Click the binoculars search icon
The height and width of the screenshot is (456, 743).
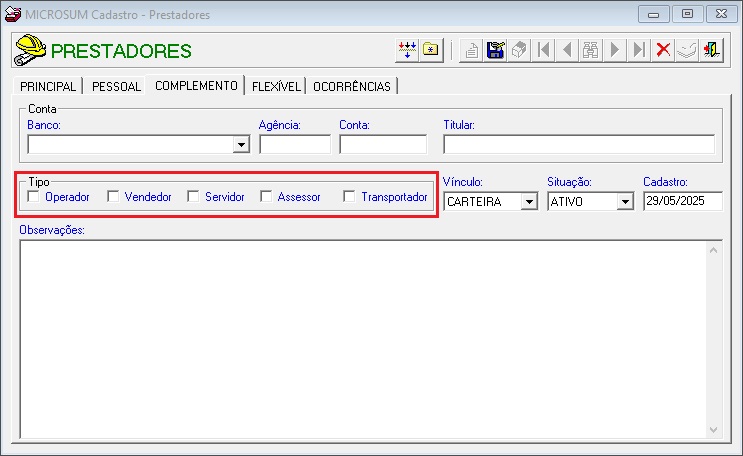[591, 50]
